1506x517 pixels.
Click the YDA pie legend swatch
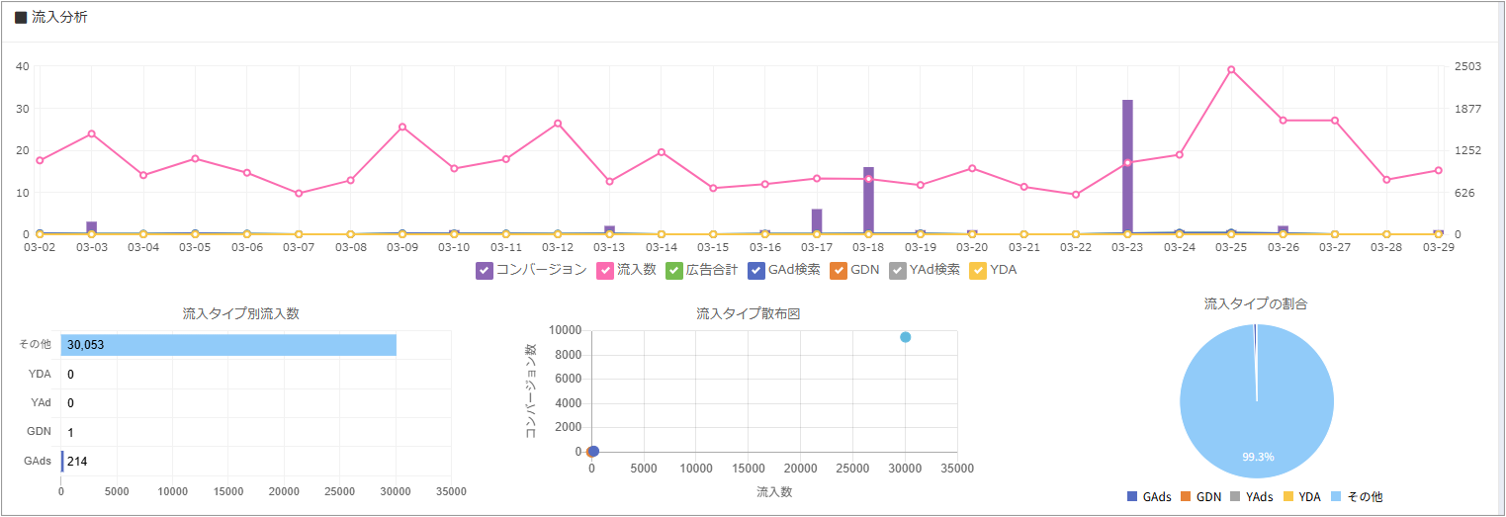click(1290, 497)
